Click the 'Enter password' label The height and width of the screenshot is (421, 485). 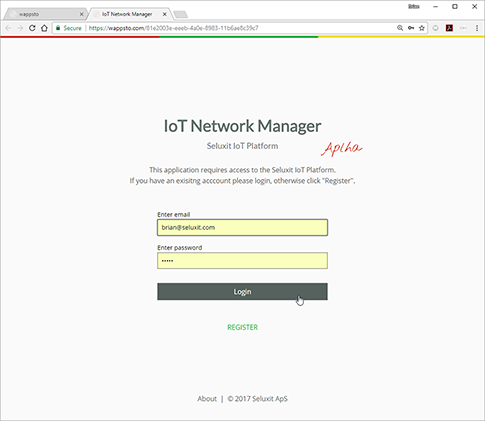(x=180, y=248)
